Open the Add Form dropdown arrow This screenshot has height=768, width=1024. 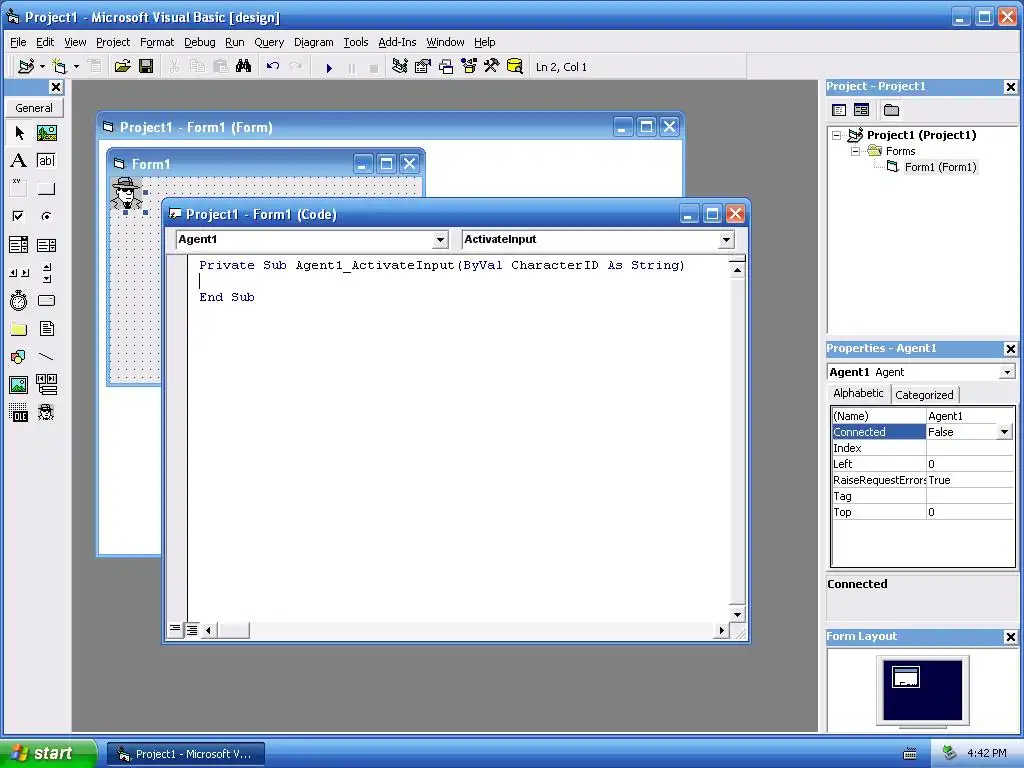coord(76,67)
